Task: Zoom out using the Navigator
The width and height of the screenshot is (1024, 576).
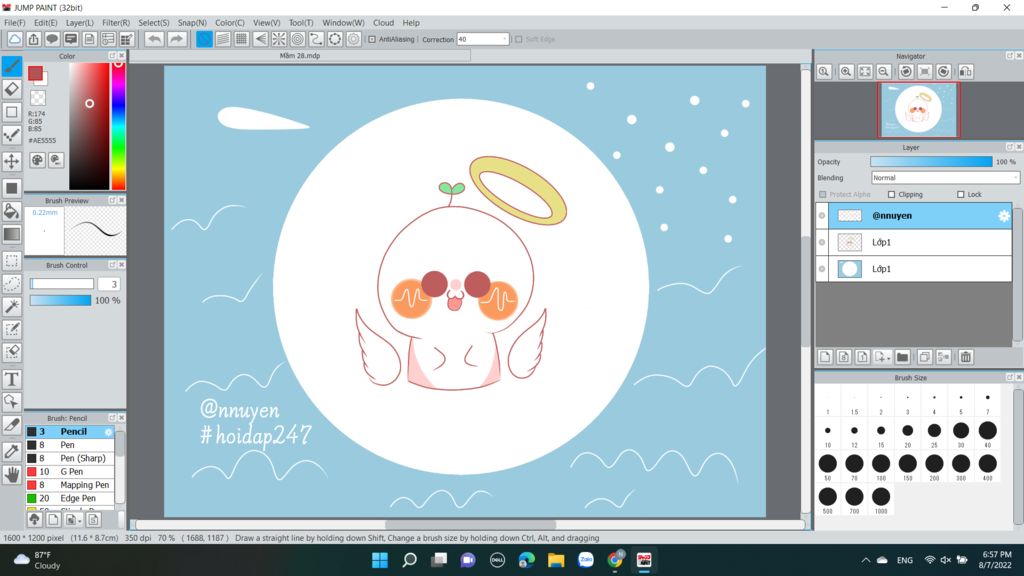Action: tap(884, 72)
